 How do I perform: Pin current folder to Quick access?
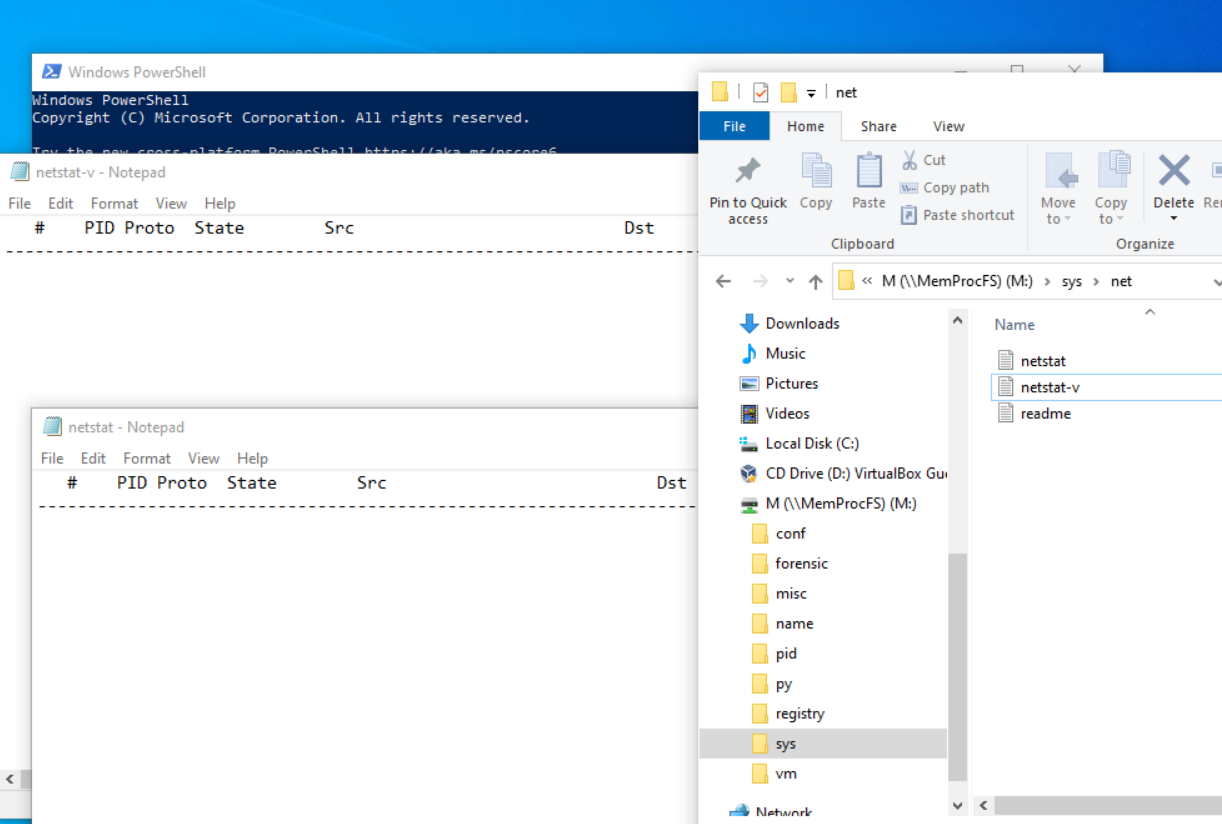pos(747,190)
